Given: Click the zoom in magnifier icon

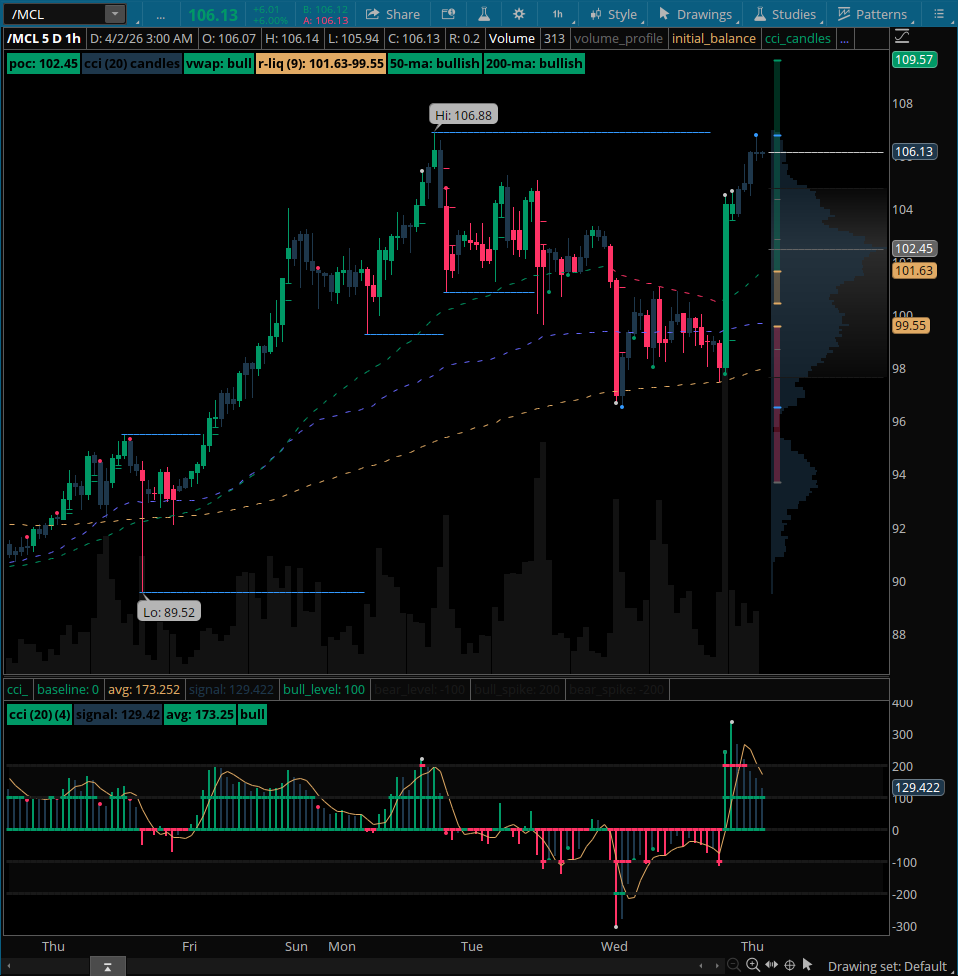Looking at the screenshot, I should tap(753, 965).
